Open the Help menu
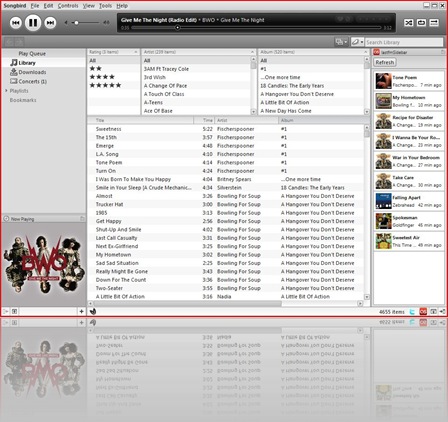 122,6
